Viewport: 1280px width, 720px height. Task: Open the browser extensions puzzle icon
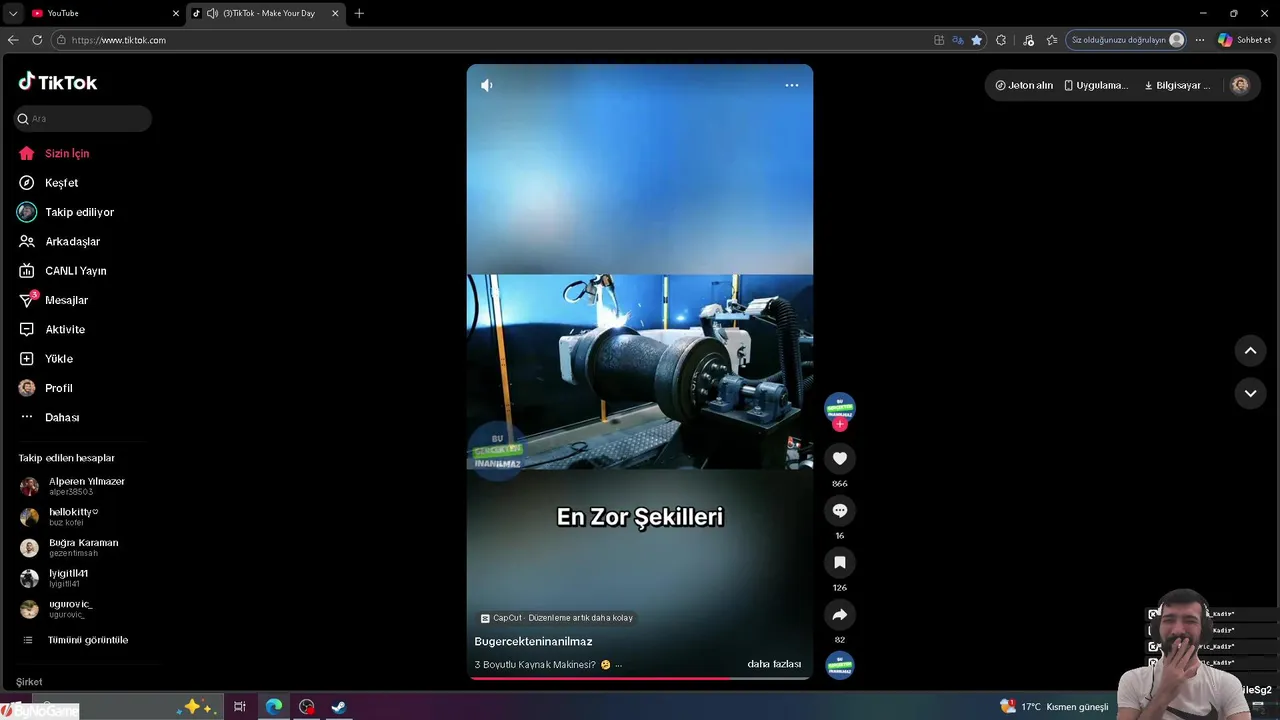[1001, 40]
